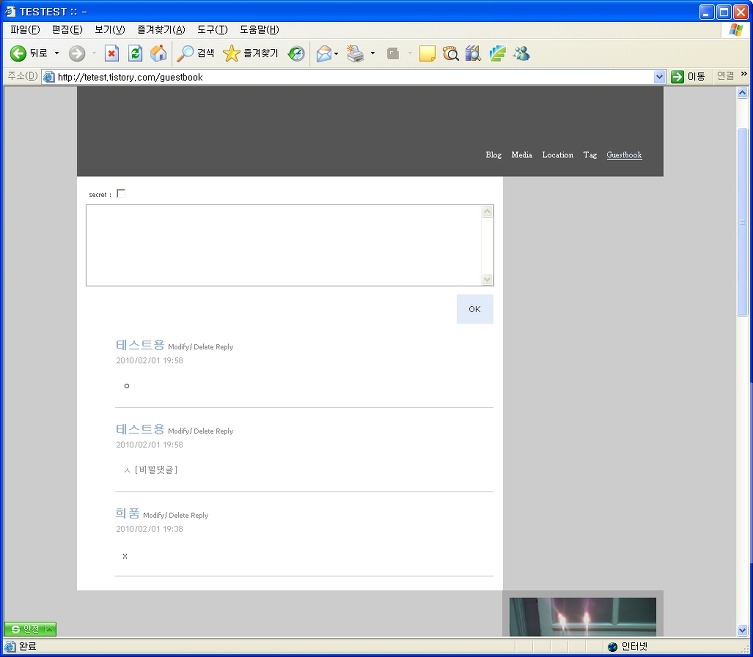Click the textarea scroll-up arrow

tap(487, 211)
